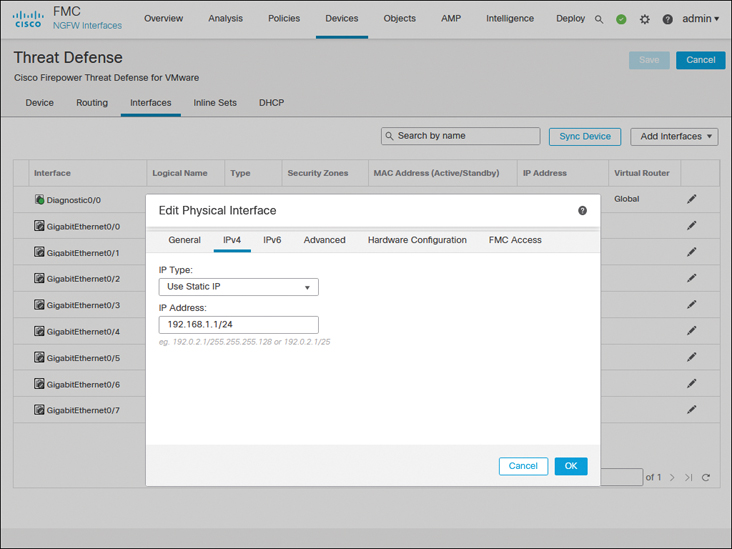This screenshot has height=549, width=732.
Task: Click the help question mark in top bar
Action: click(x=667, y=19)
